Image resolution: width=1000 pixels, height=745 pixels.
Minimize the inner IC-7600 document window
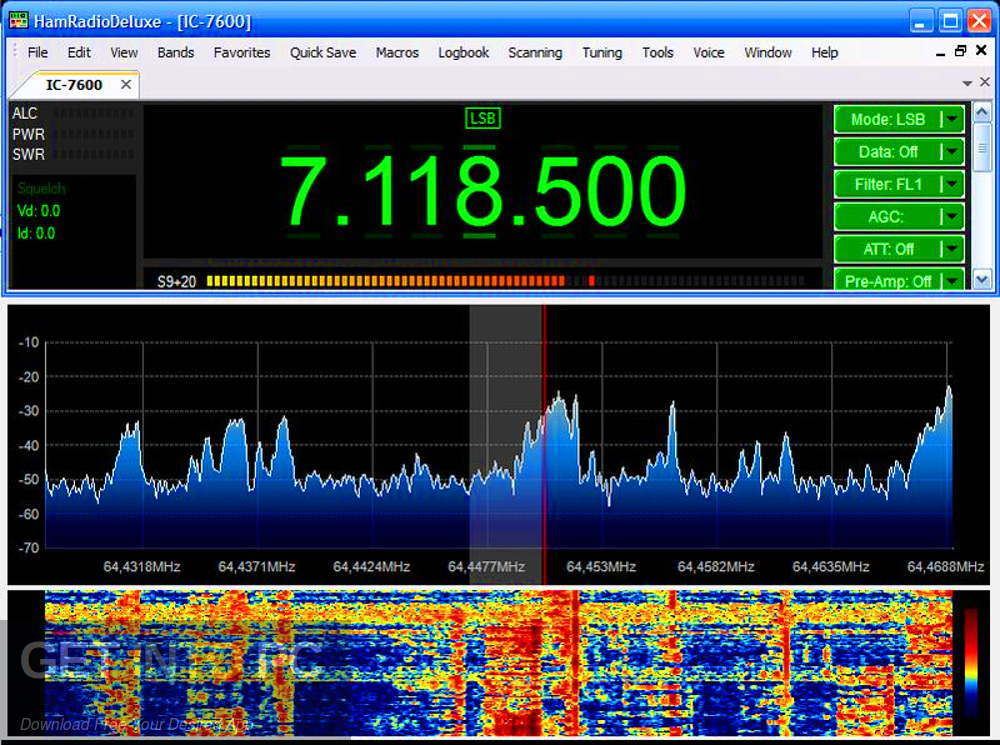tap(940, 52)
